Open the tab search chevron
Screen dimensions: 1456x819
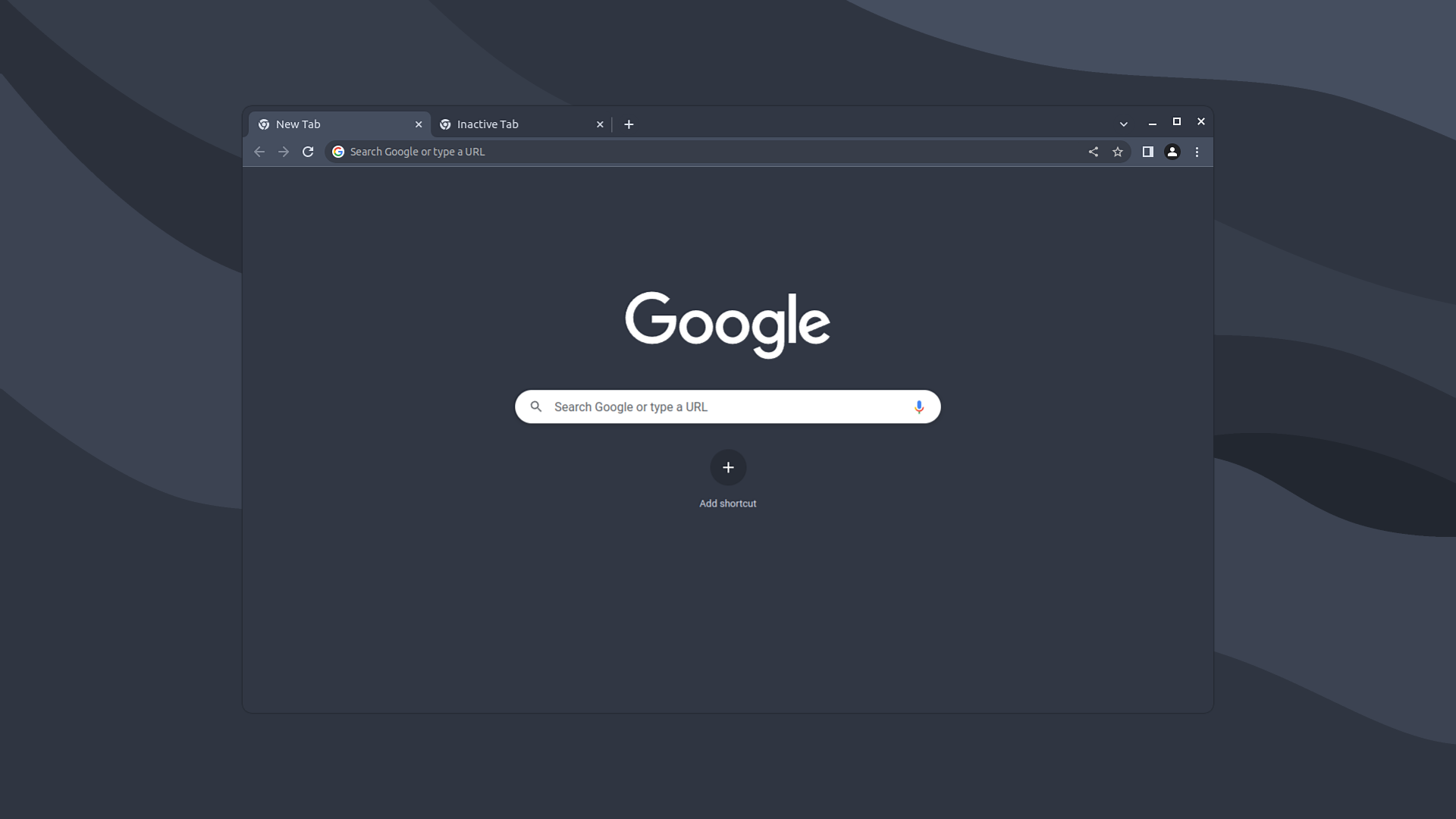point(1122,124)
